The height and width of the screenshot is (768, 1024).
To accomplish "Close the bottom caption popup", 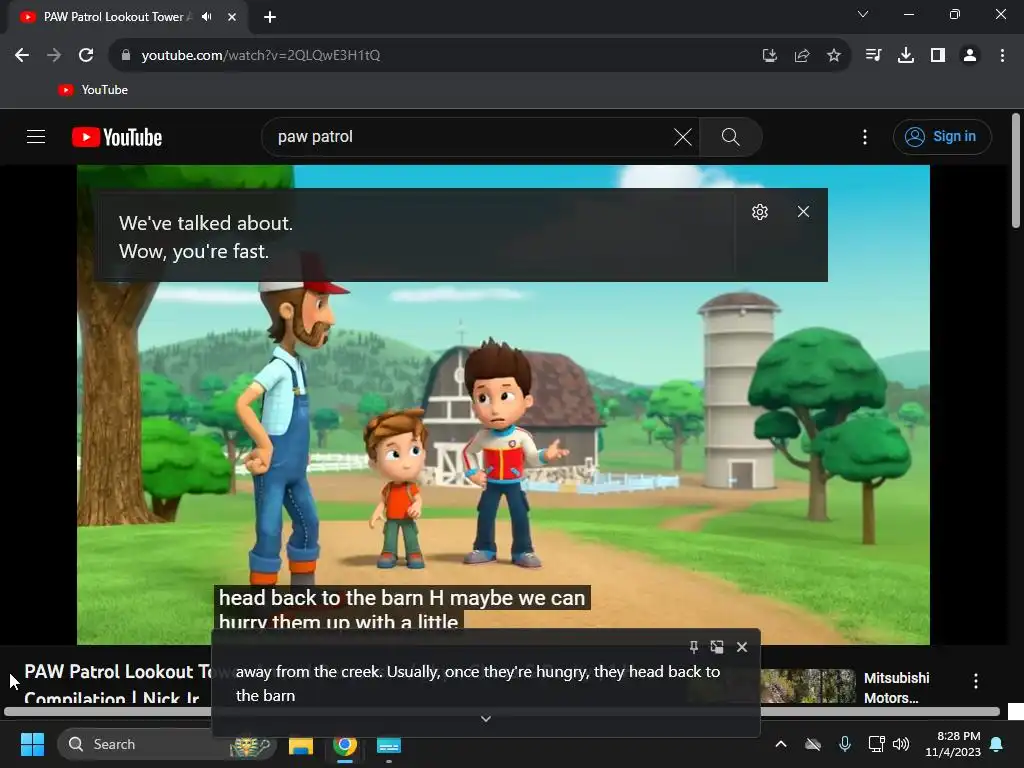I will coord(742,647).
